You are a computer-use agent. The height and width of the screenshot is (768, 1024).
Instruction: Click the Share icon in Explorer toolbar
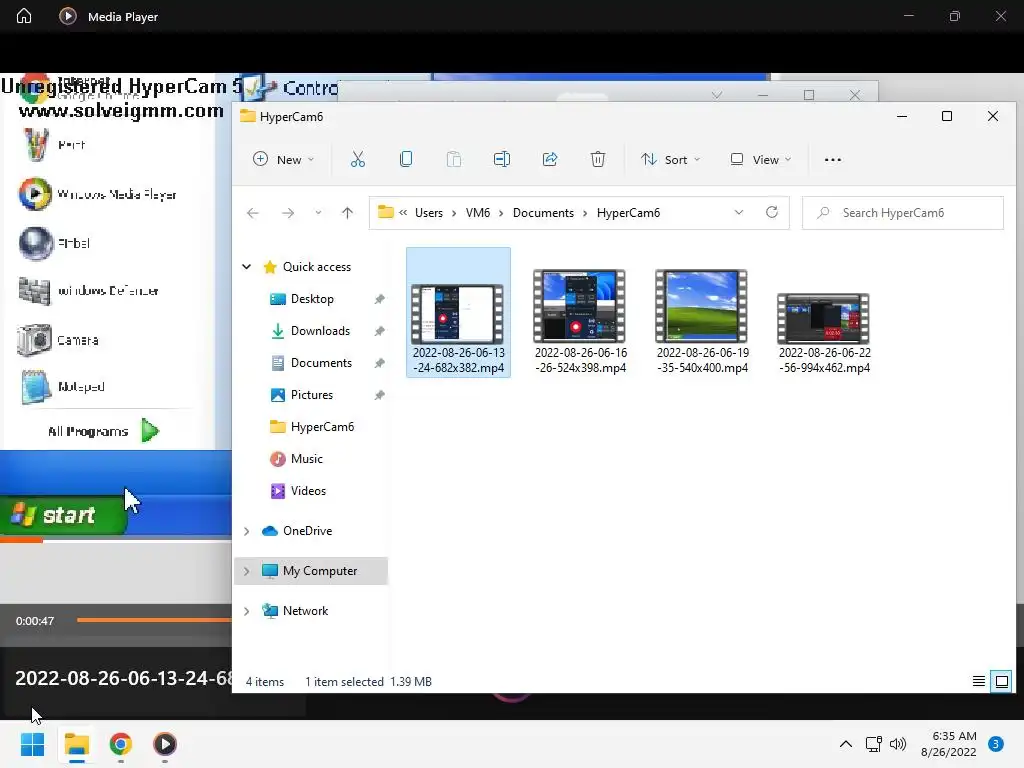(550, 159)
